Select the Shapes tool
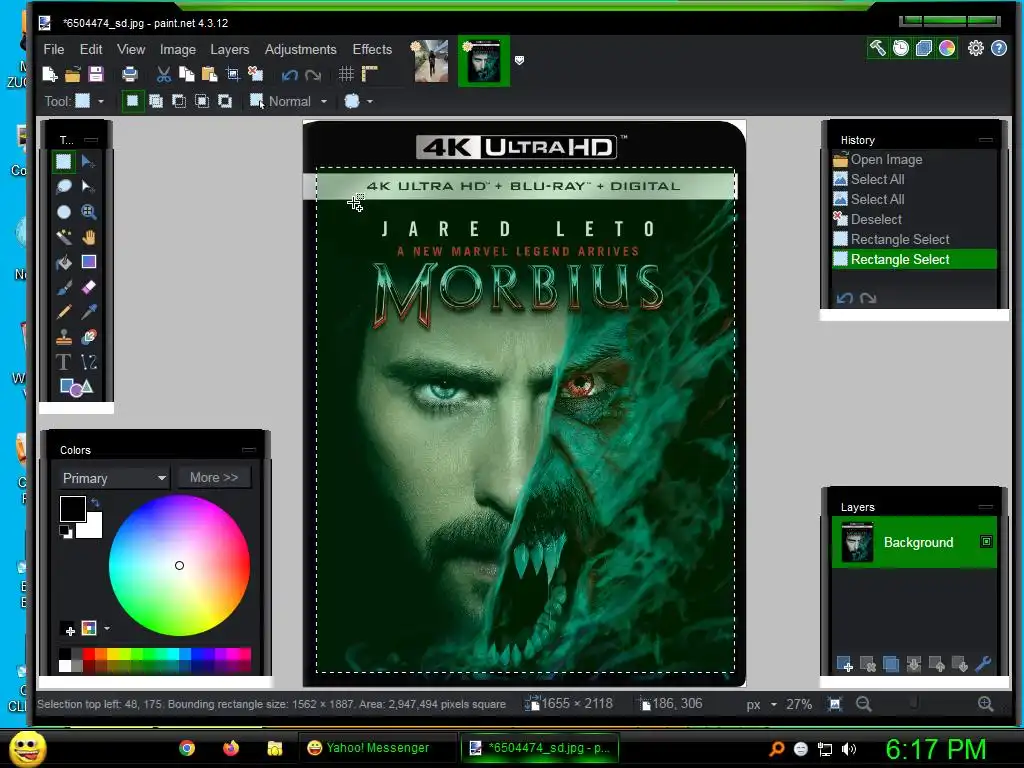 tap(76, 387)
